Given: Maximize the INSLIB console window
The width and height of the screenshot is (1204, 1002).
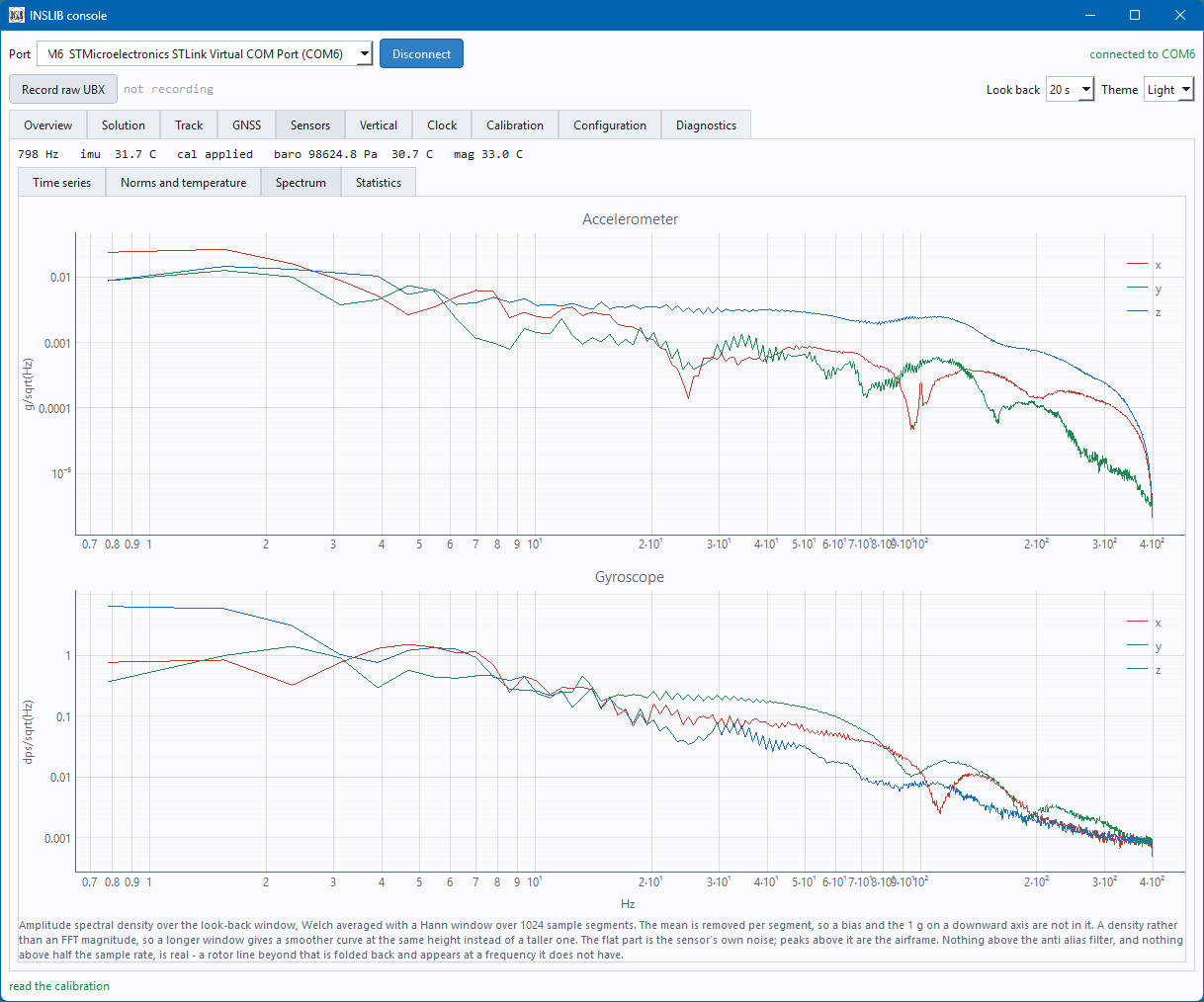Looking at the screenshot, I should (1135, 15).
